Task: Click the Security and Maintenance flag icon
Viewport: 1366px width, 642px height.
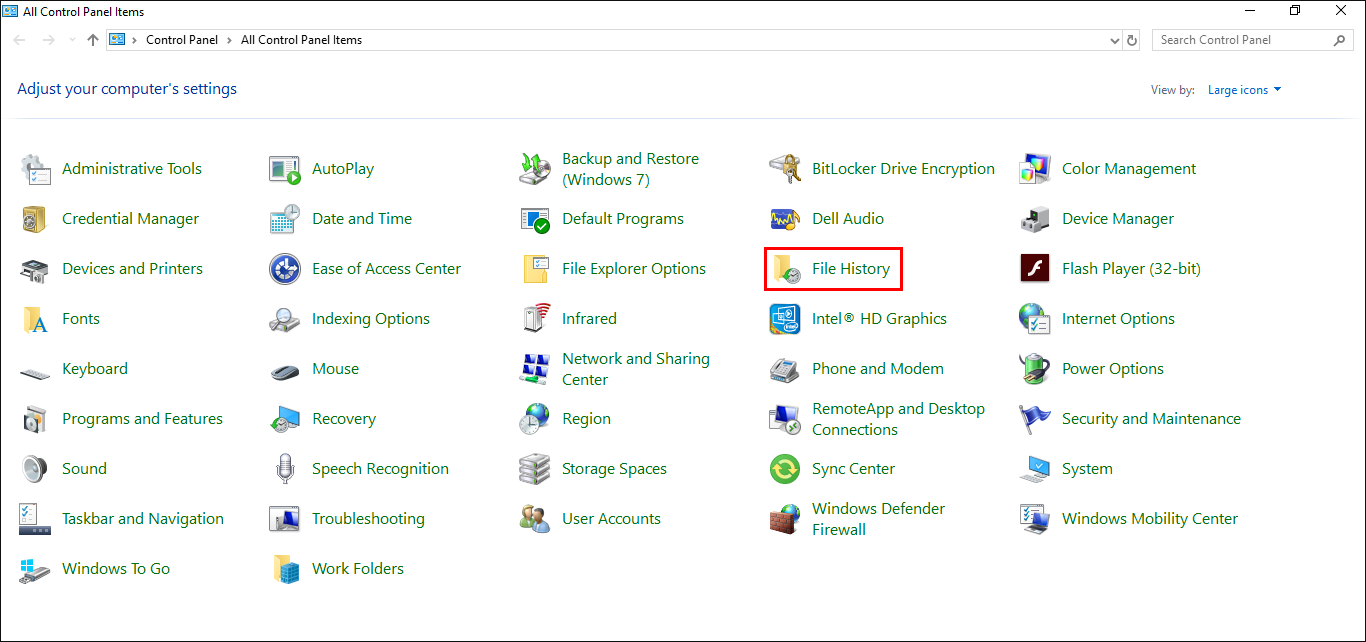Action: point(1035,419)
